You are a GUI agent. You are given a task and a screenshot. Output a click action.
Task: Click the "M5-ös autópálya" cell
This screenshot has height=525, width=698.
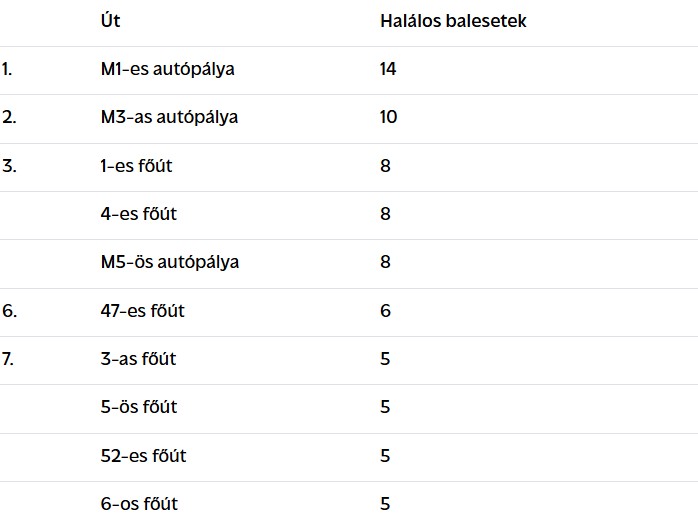click(x=169, y=262)
